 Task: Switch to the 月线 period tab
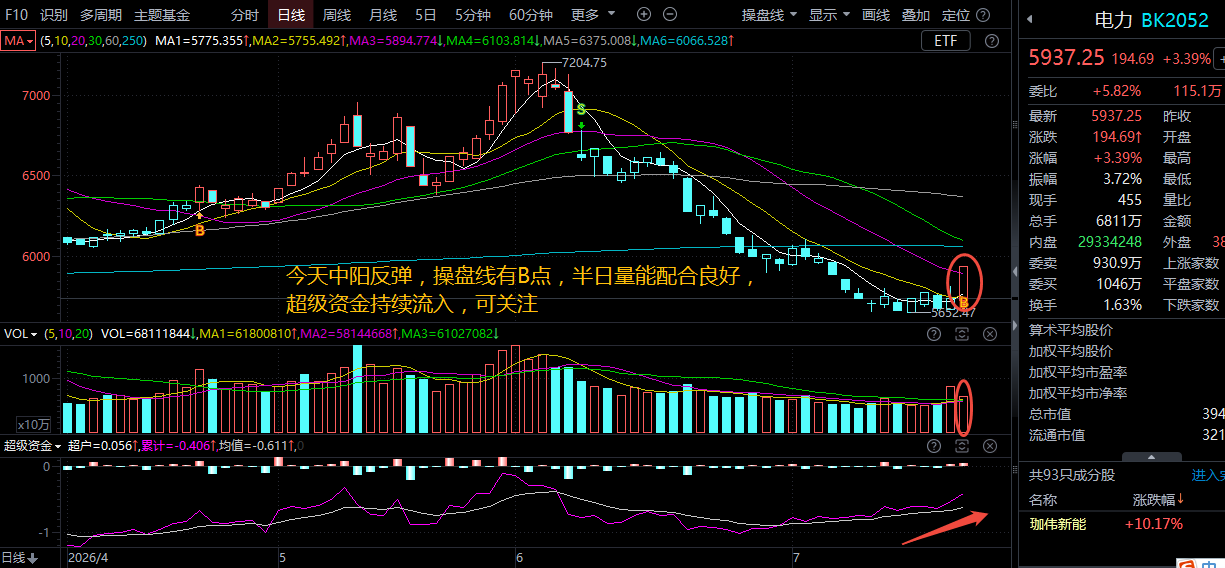pos(382,15)
